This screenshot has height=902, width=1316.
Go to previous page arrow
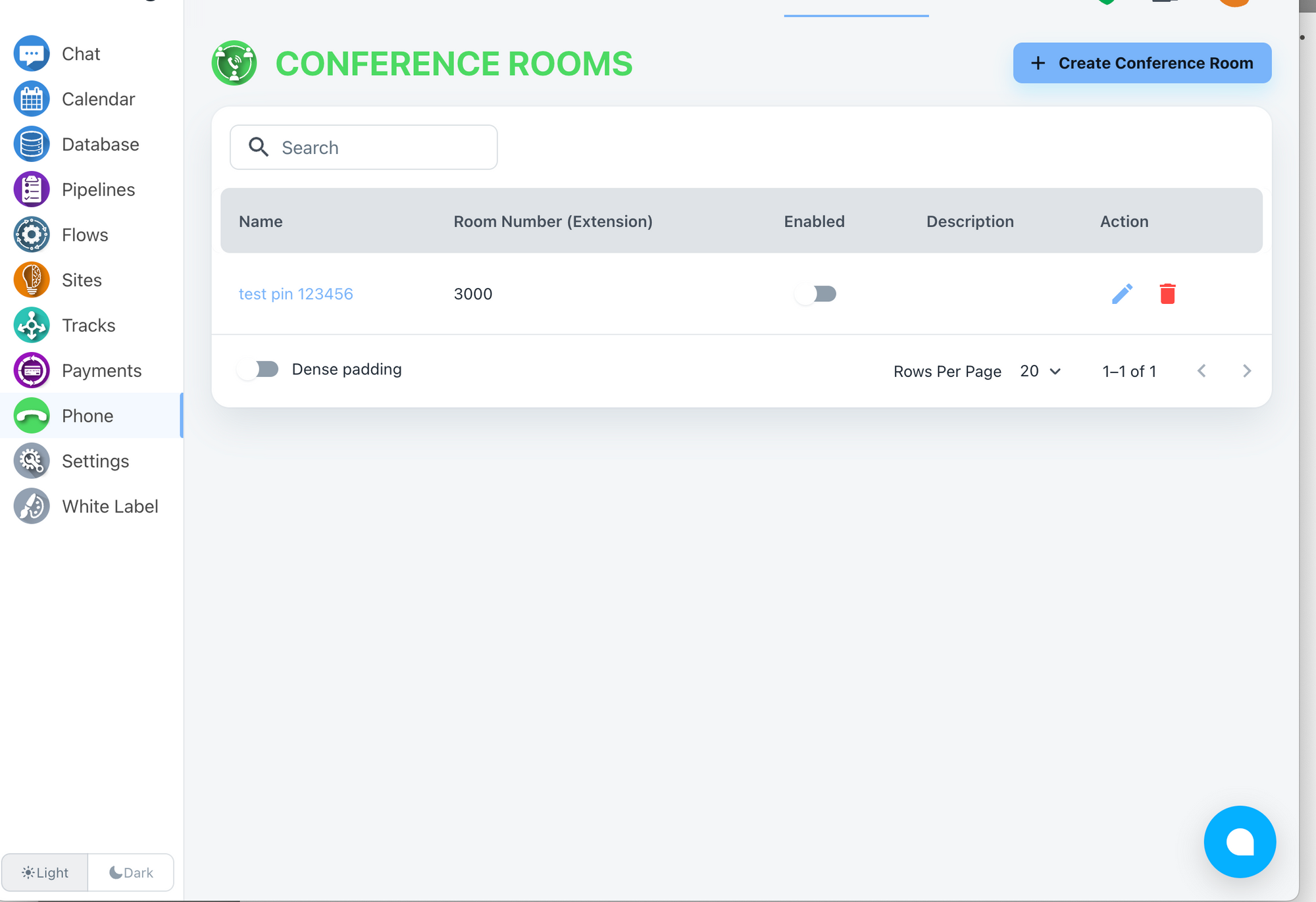tap(1202, 371)
